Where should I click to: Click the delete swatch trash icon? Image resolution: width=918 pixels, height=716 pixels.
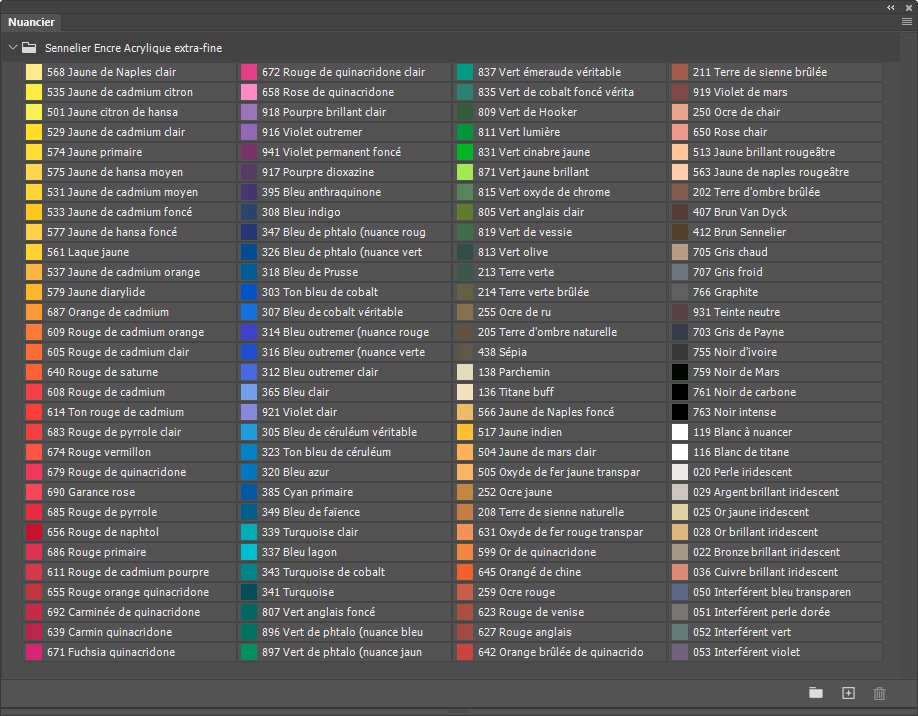tap(879, 694)
